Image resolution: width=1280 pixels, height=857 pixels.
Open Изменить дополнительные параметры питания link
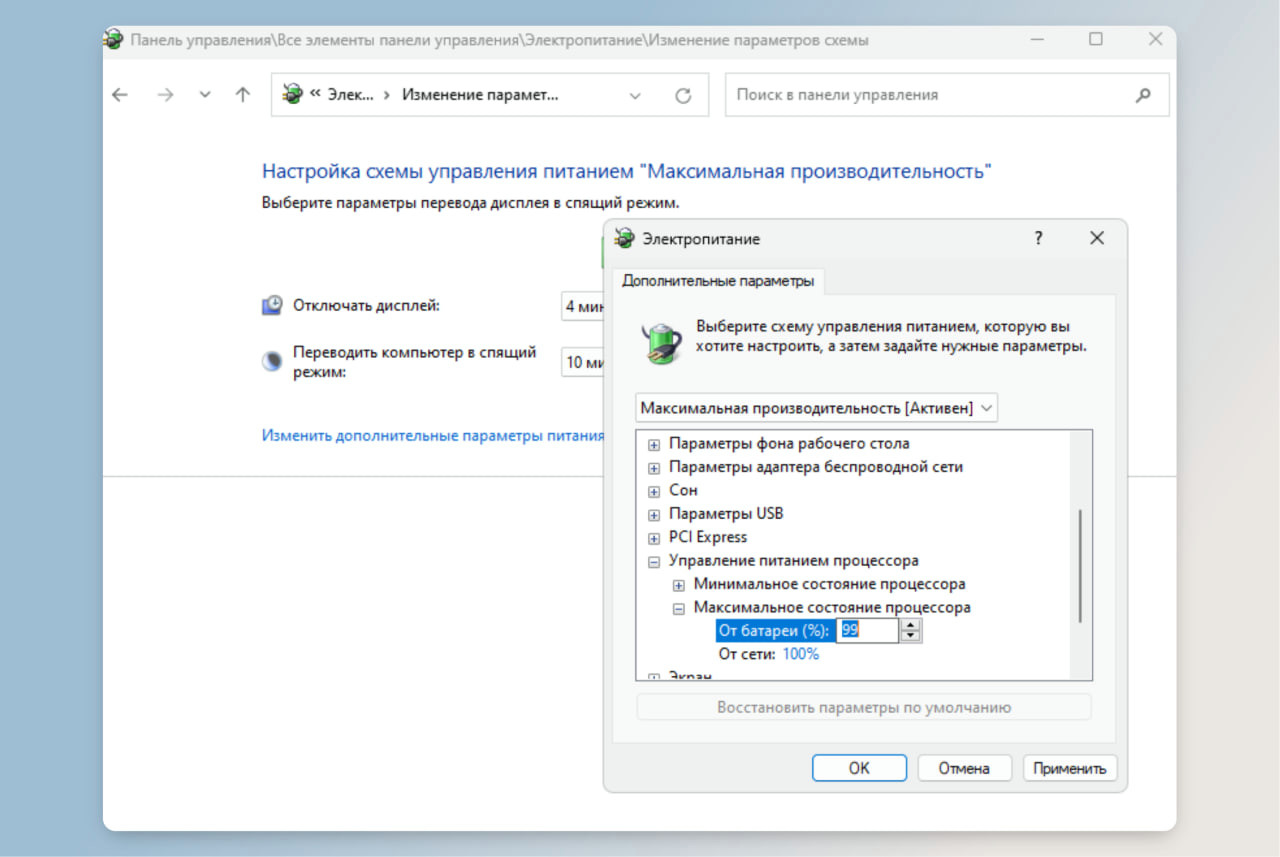(x=432, y=436)
